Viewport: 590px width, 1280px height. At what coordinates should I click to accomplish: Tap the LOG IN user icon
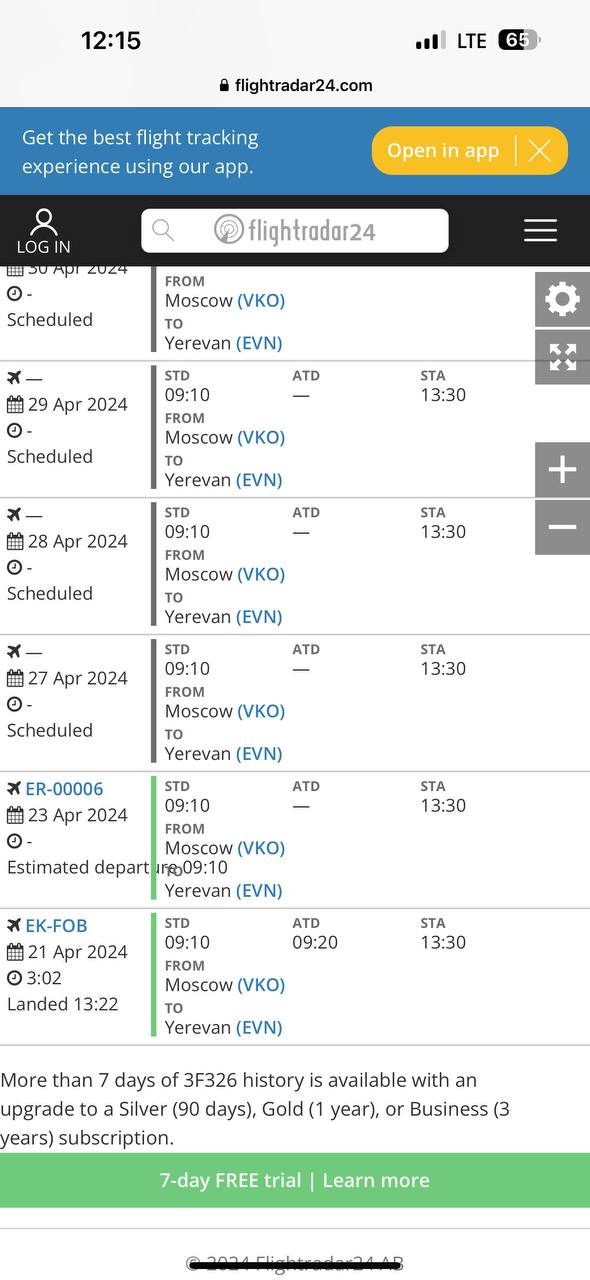coord(43,231)
